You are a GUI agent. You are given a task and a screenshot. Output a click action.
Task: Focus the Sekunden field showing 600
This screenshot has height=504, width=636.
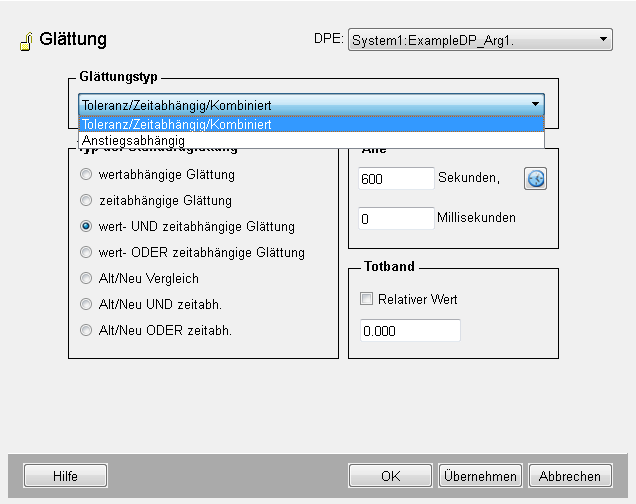[396, 178]
